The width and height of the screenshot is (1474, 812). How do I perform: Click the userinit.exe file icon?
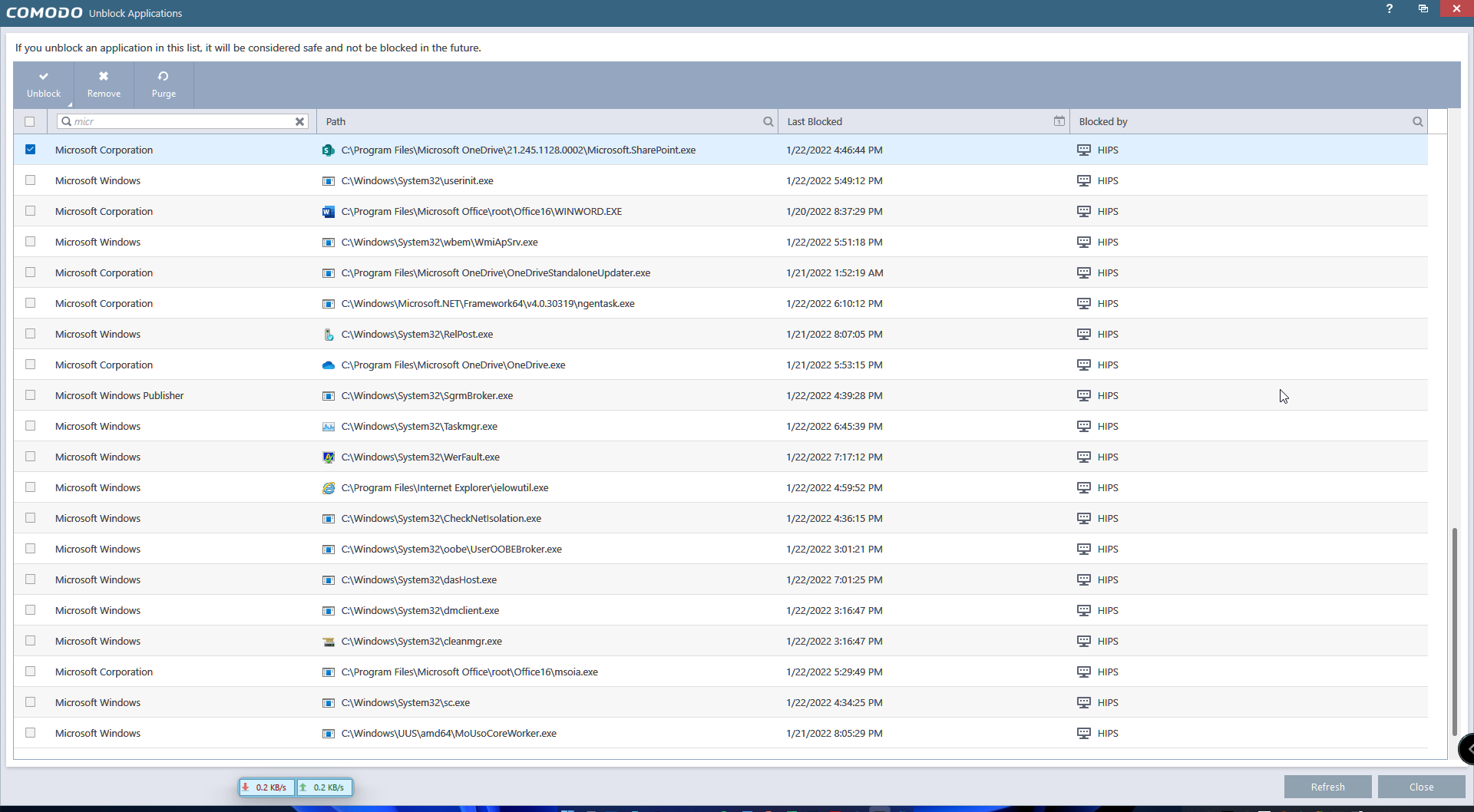click(329, 181)
